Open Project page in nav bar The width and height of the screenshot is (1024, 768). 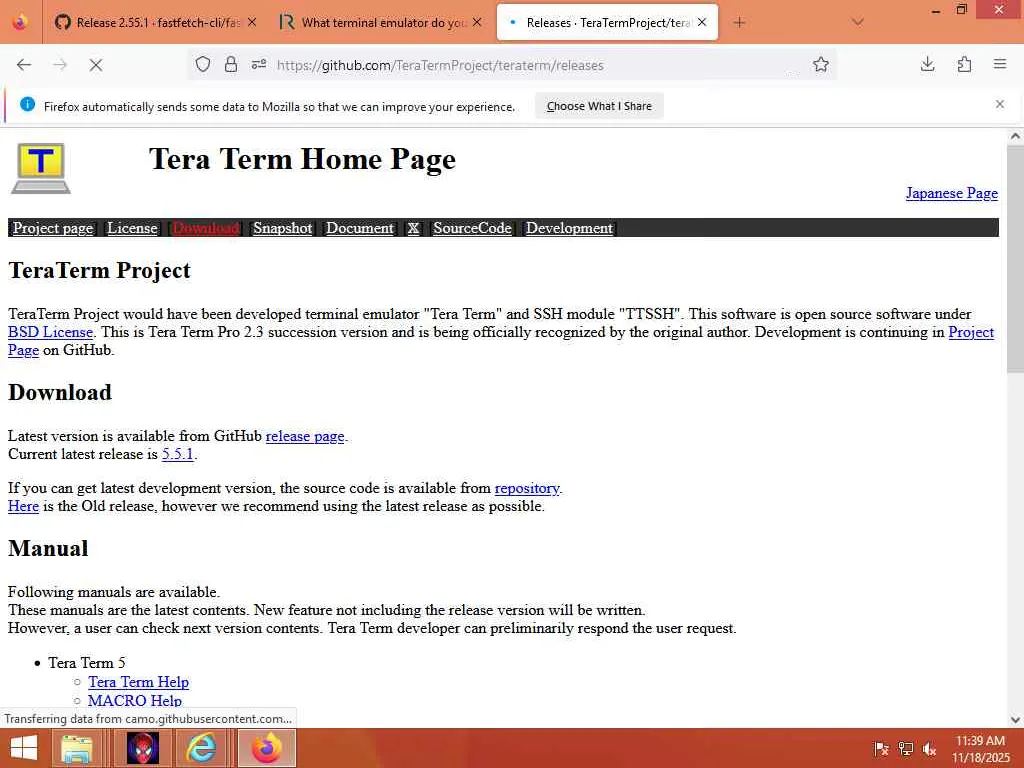53,228
